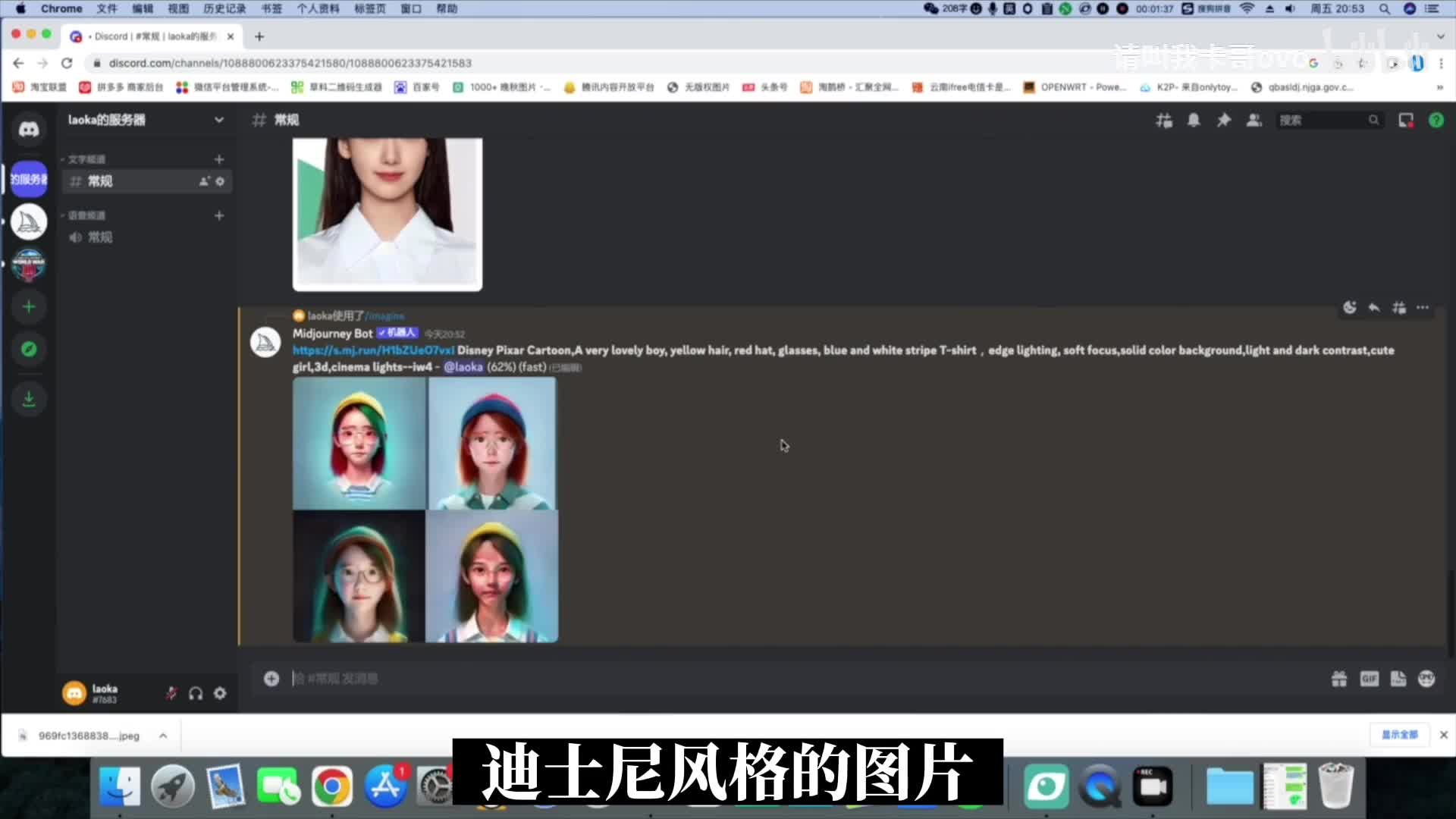This screenshot has height=819, width=1456.
Task: Open Explore Discoverable Servers compass icon
Action: (x=29, y=350)
